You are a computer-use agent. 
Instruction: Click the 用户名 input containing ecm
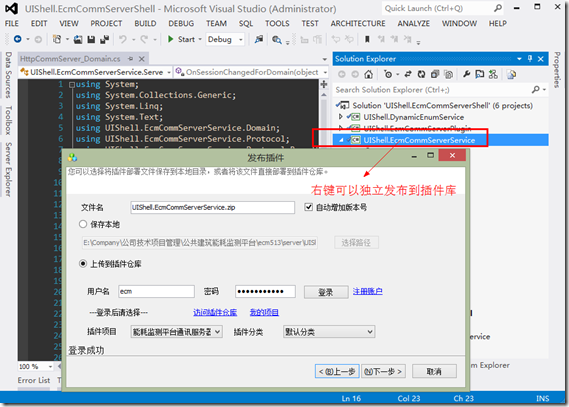[156, 291]
